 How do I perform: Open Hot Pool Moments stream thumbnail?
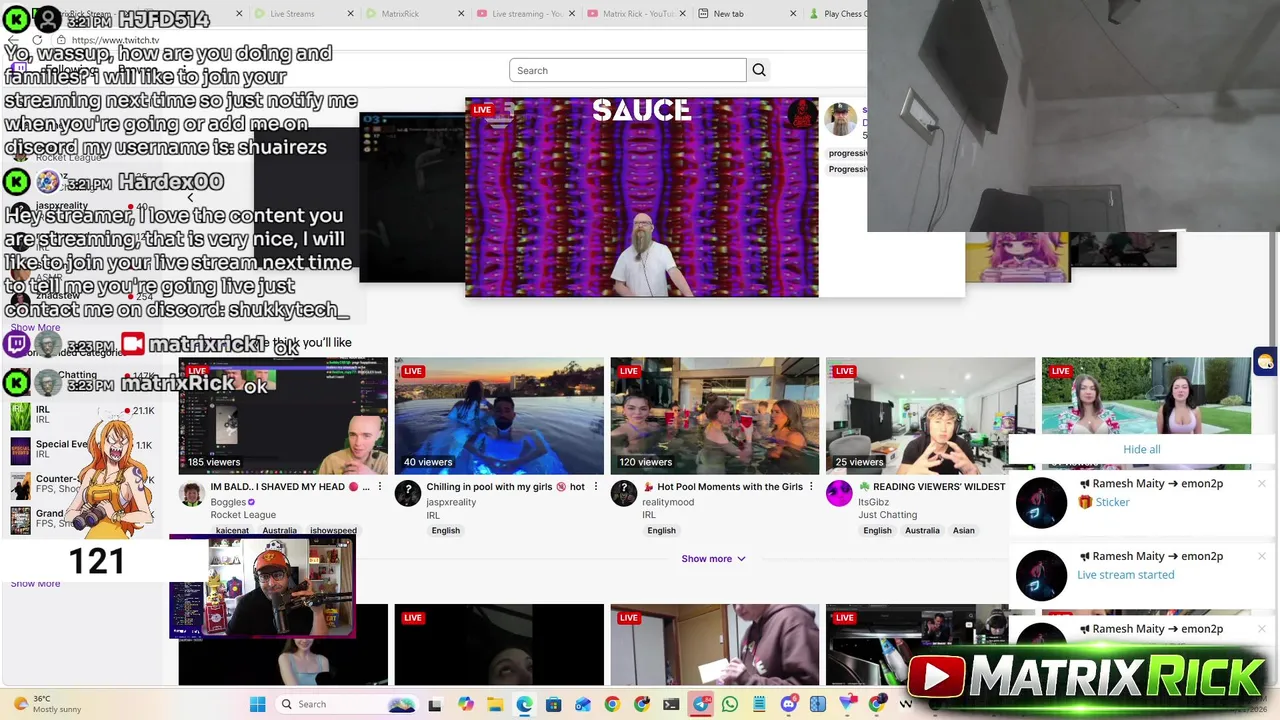click(715, 416)
